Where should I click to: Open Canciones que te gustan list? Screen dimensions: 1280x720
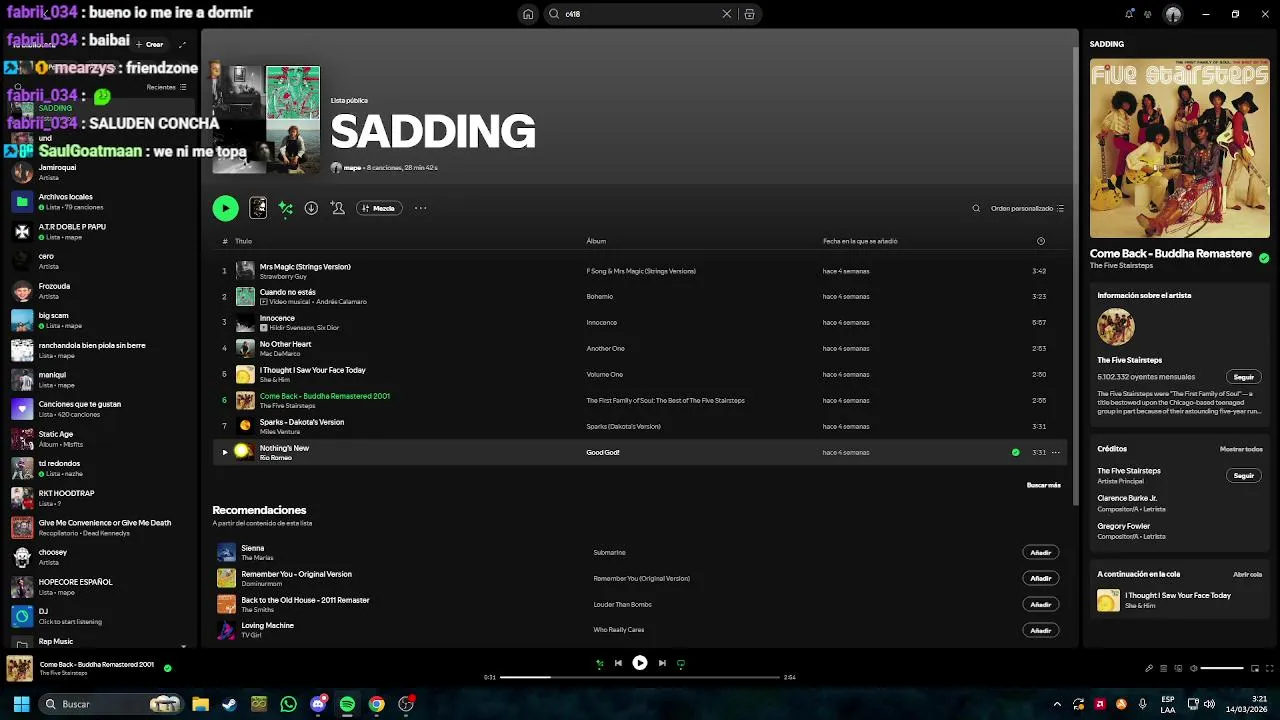[x=100, y=409]
